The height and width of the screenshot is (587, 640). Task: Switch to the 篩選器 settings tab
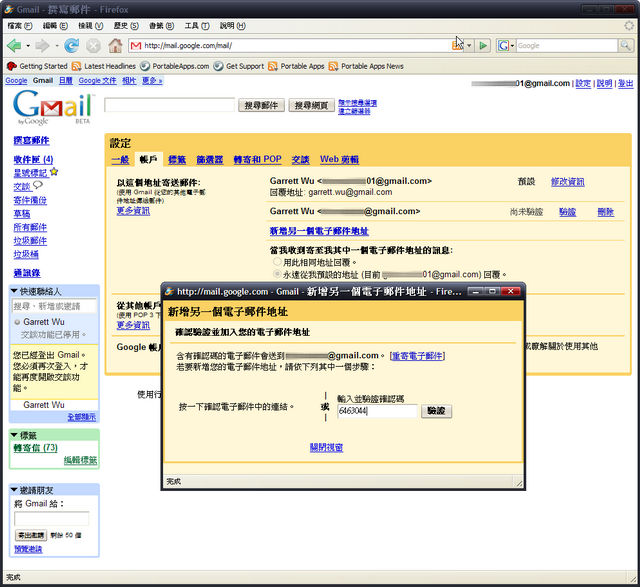[x=209, y=160]
